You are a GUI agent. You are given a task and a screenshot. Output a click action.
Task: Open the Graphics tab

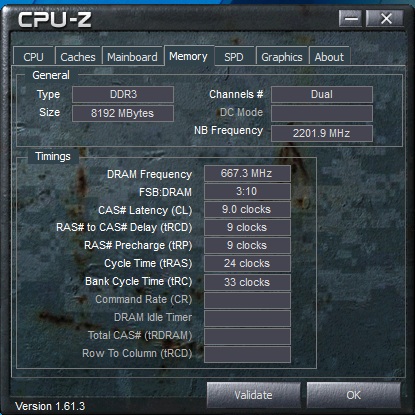(x=282, y=56)
